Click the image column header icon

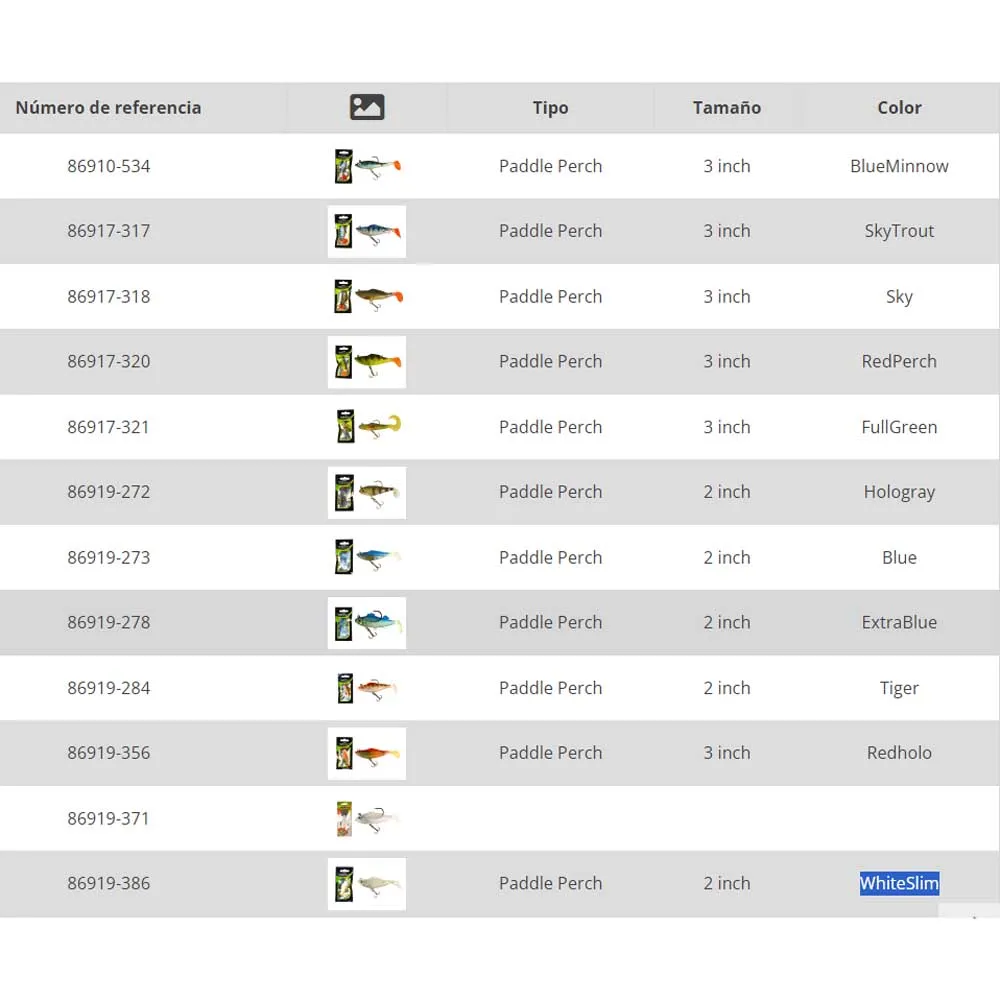(367, 107)
